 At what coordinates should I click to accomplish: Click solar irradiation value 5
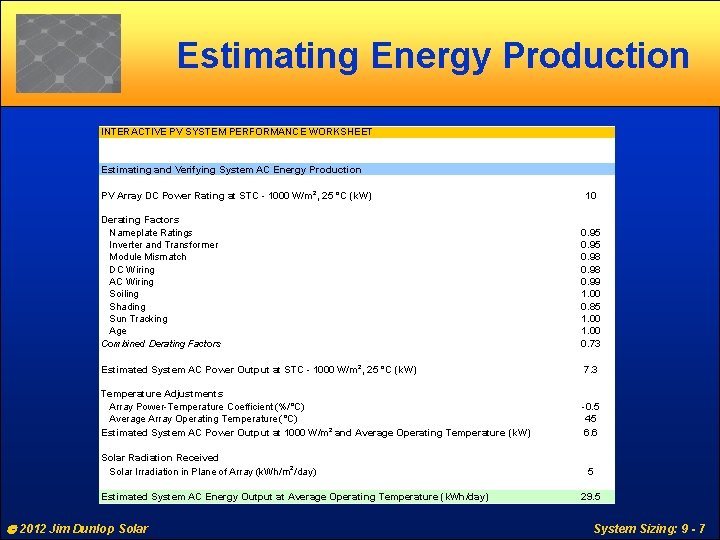[590, 472]
